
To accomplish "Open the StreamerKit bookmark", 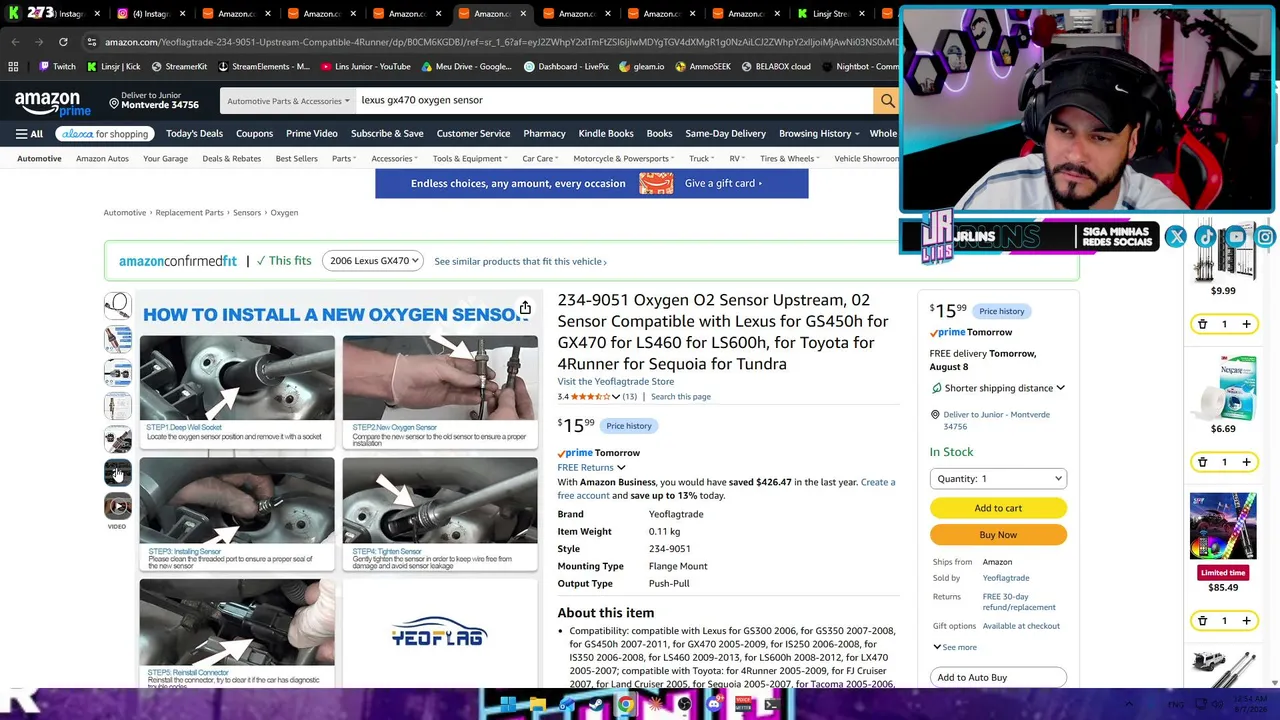I will [x=179, y=67].
